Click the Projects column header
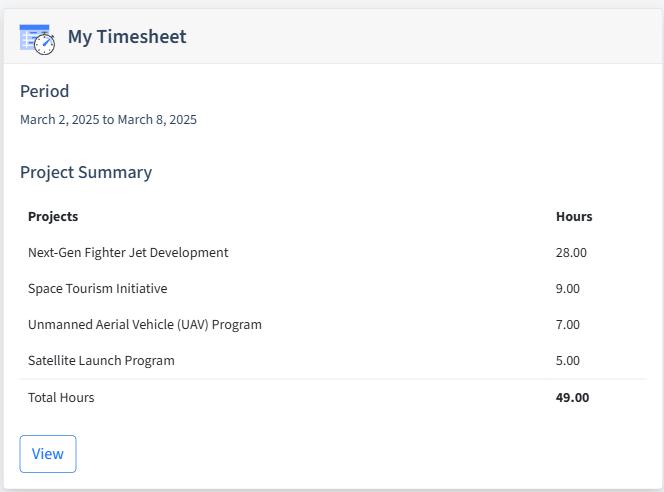 pyautogui.click(x=53, y=216)
